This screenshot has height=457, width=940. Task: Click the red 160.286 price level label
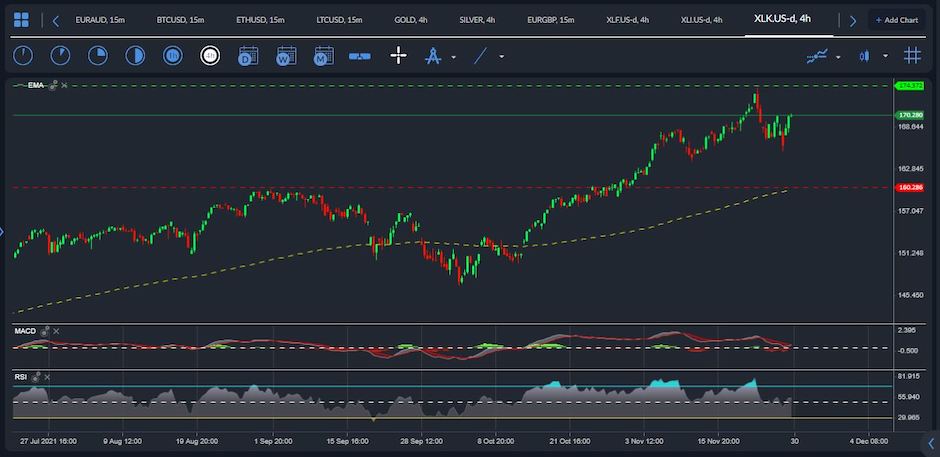click(x=909, y=187)
